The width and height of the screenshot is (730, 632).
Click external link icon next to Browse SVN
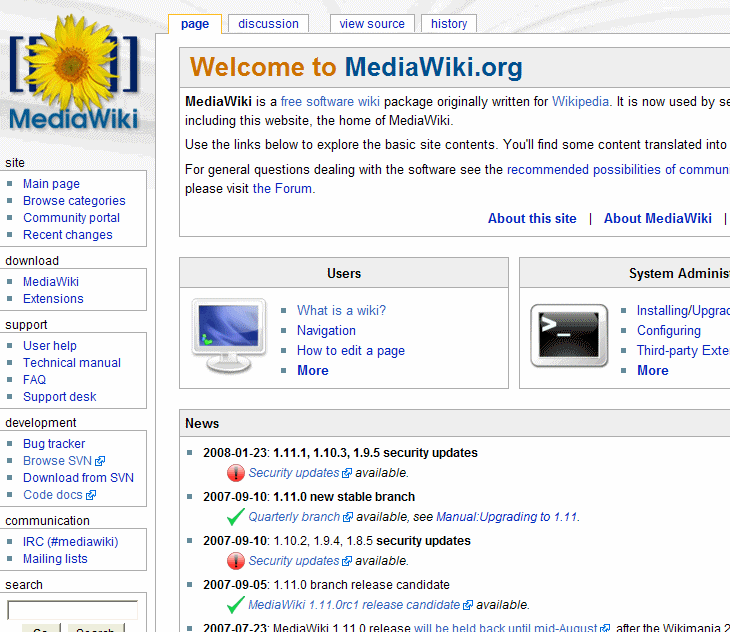tap(100, 461)
